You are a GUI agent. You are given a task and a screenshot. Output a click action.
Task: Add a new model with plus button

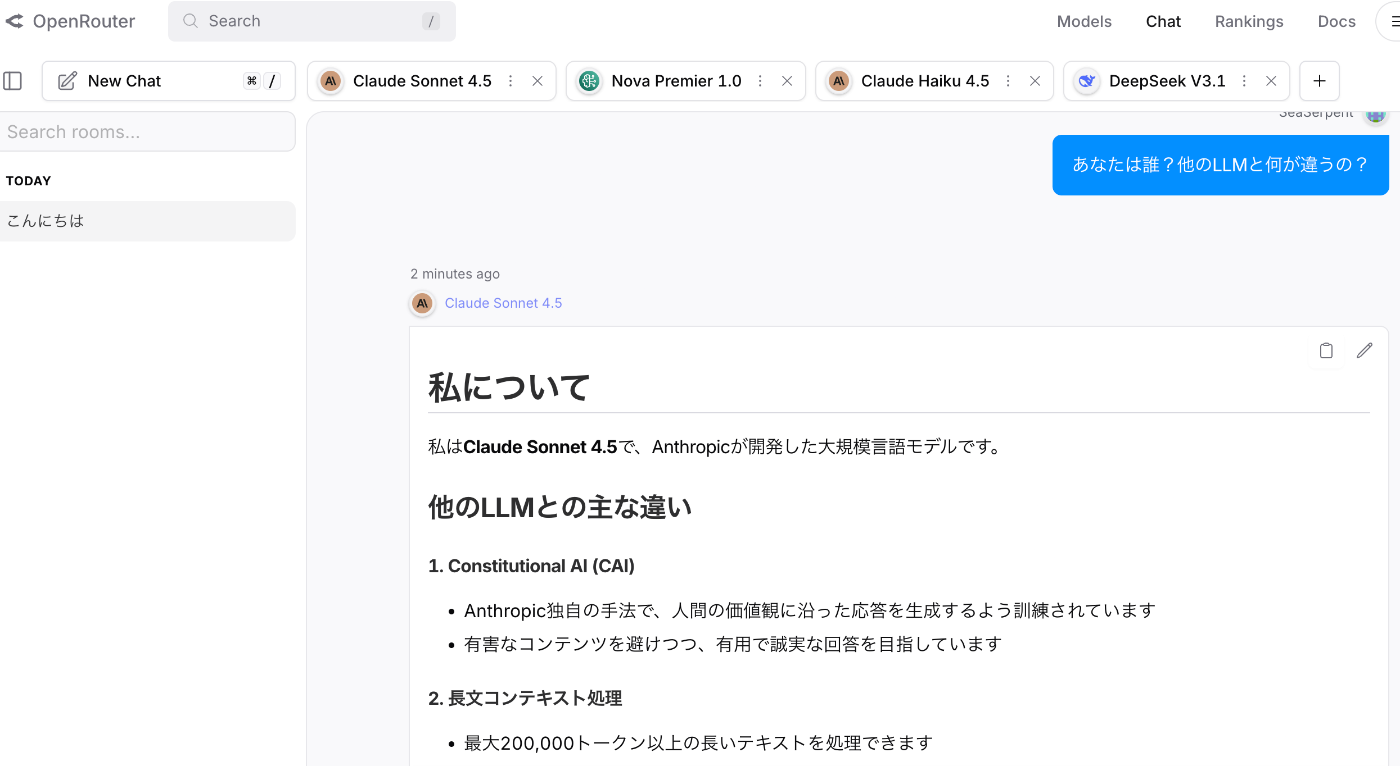1319,81
